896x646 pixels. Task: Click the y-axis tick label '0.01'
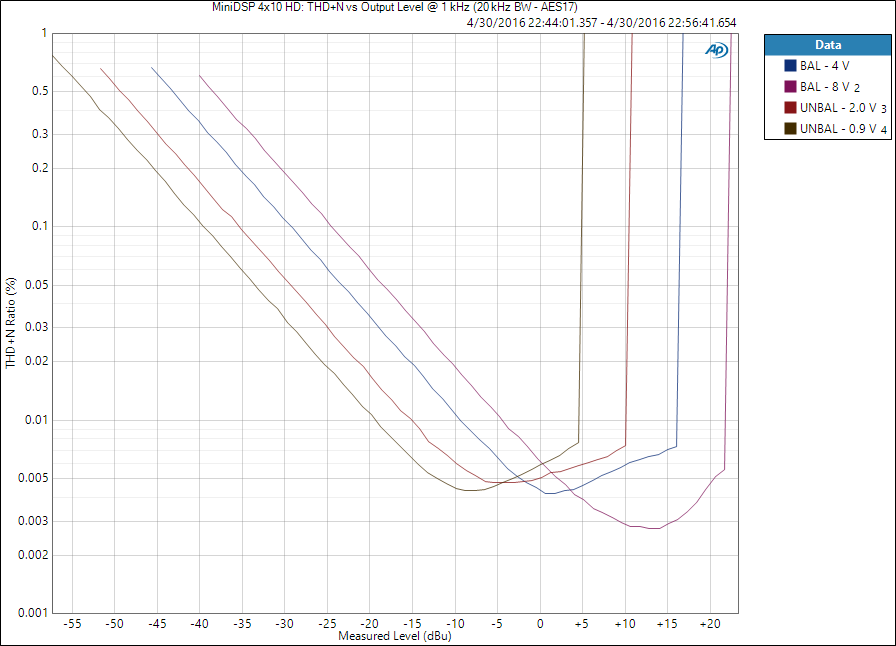coord(37,420)
